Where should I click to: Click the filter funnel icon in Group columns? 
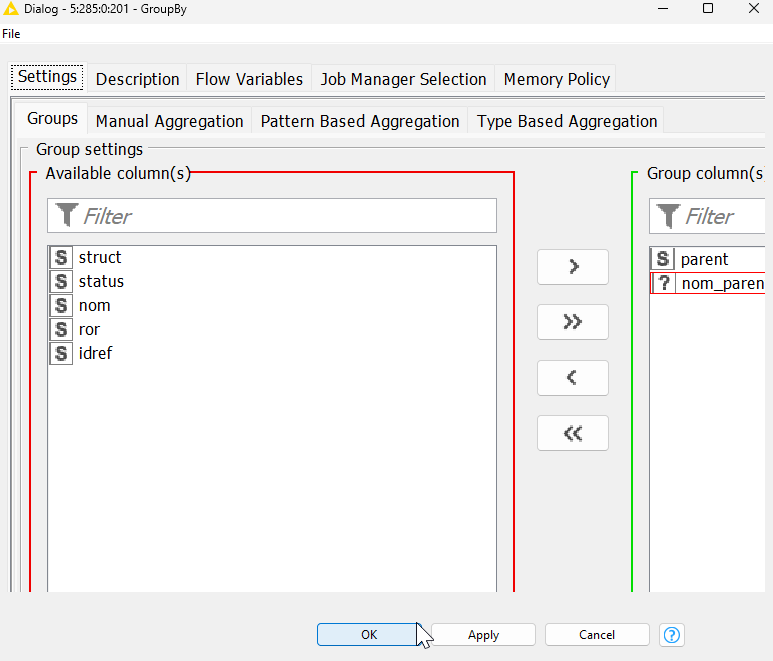[x=669, y=216]
